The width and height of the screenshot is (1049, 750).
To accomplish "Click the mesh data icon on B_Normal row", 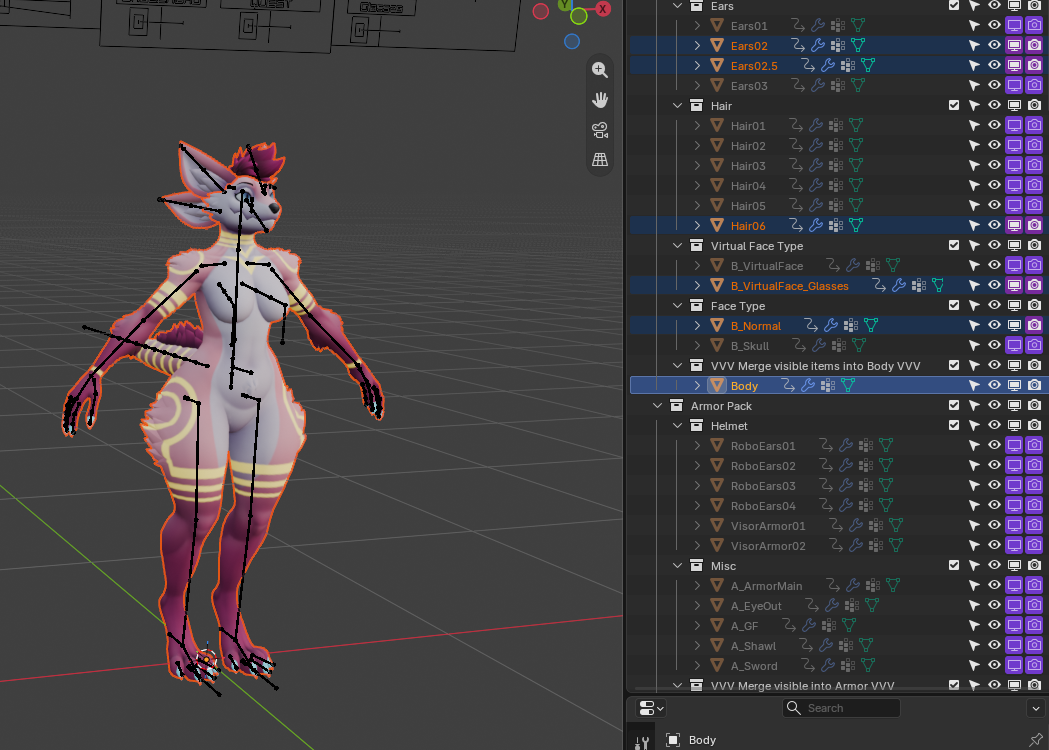I will (x=870, y=325).
